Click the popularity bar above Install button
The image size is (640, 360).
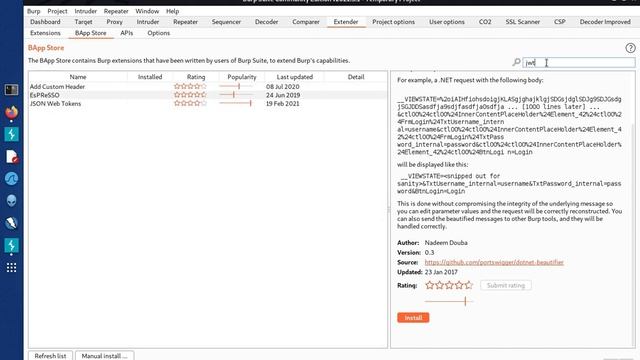tap(449, 301)
